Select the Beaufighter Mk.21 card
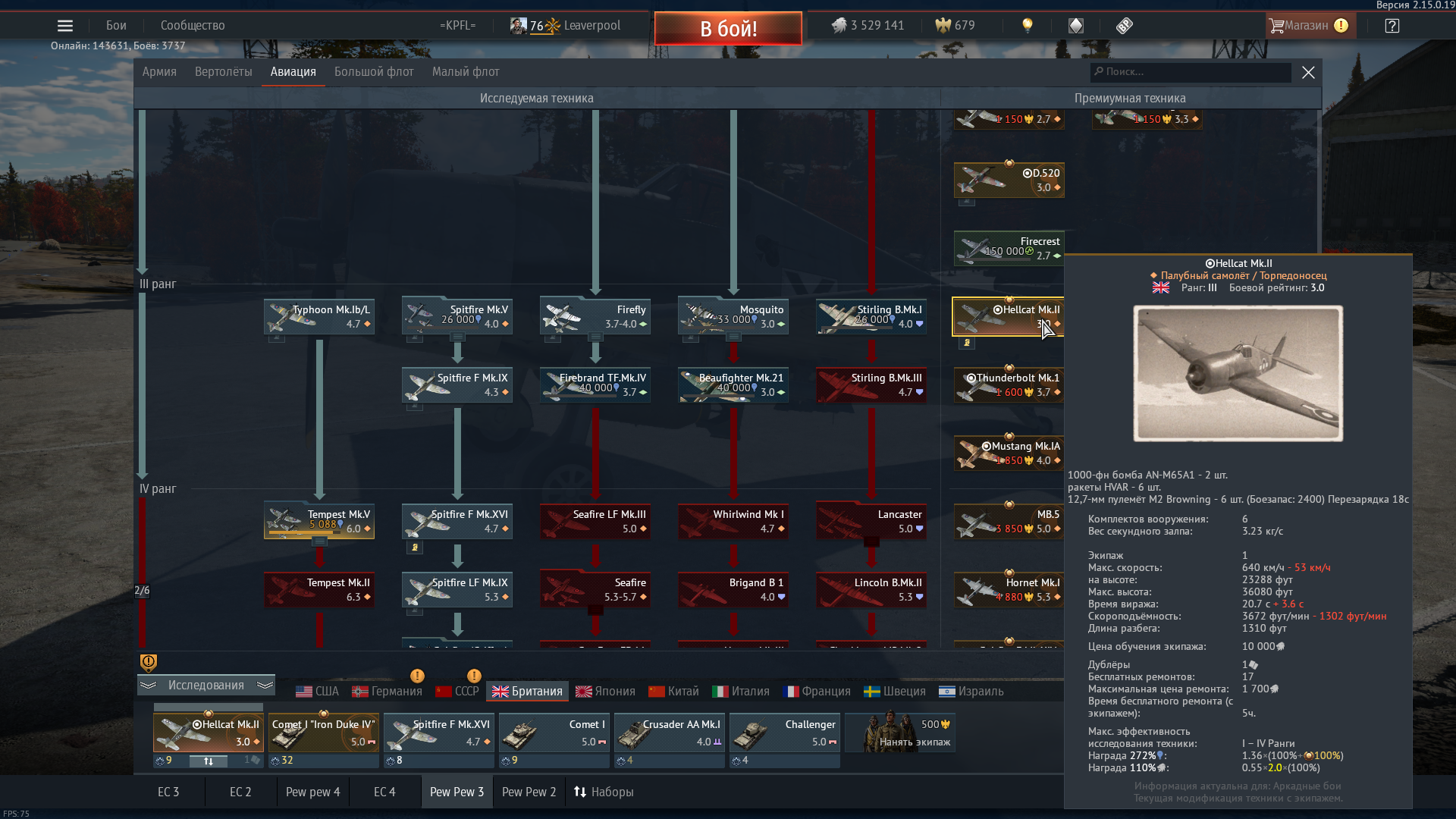 coord(733,385)
